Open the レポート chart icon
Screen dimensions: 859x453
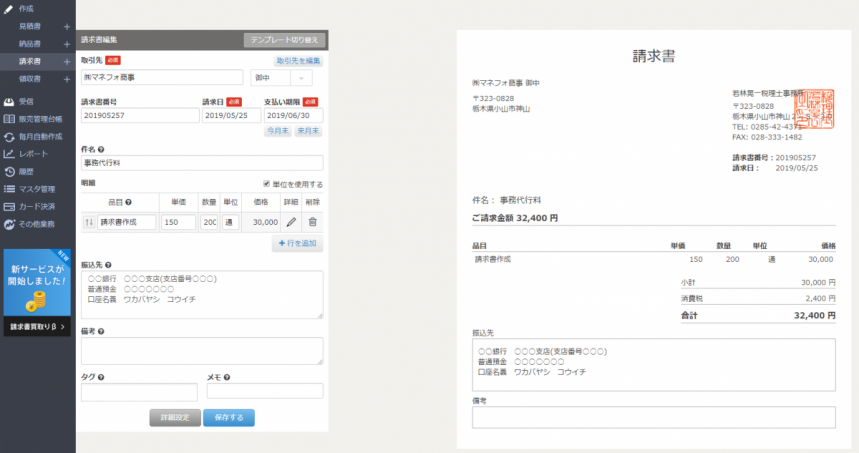point(9,154)
